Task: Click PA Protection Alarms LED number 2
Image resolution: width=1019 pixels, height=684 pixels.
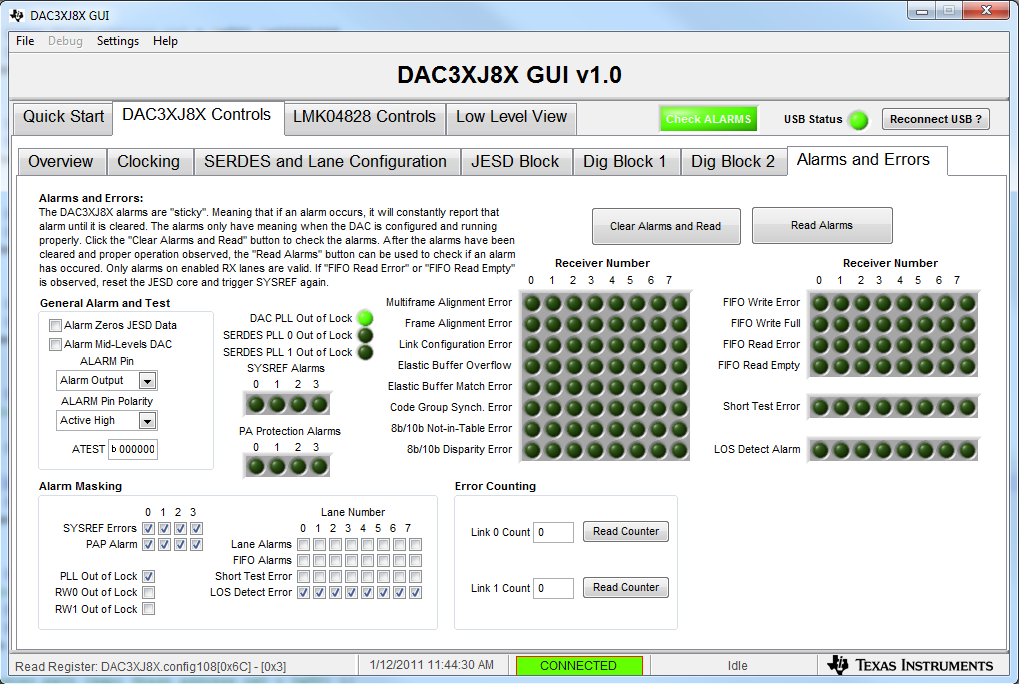Action: pos(298,466)
